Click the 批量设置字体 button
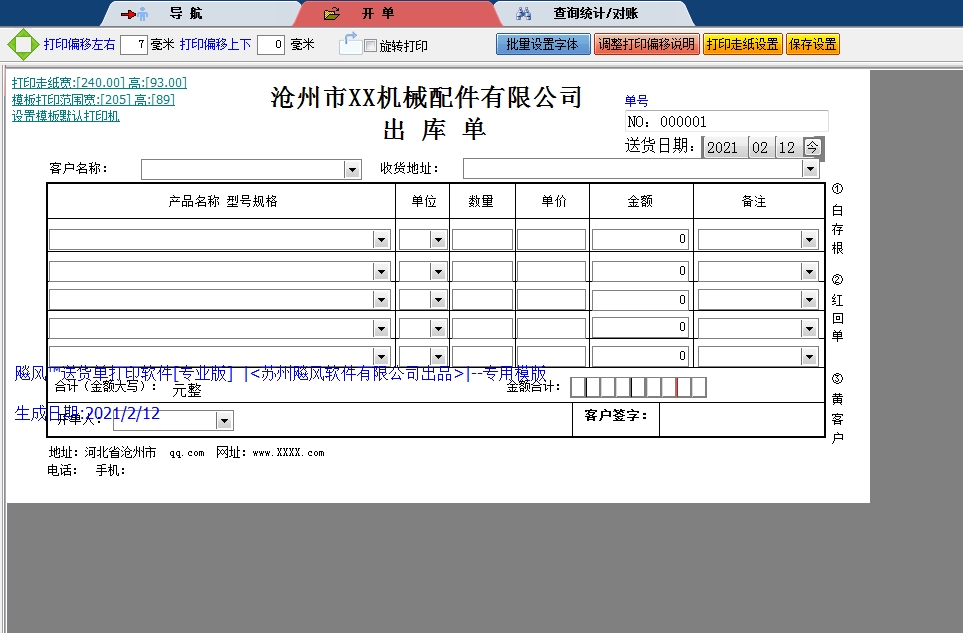 543,45
